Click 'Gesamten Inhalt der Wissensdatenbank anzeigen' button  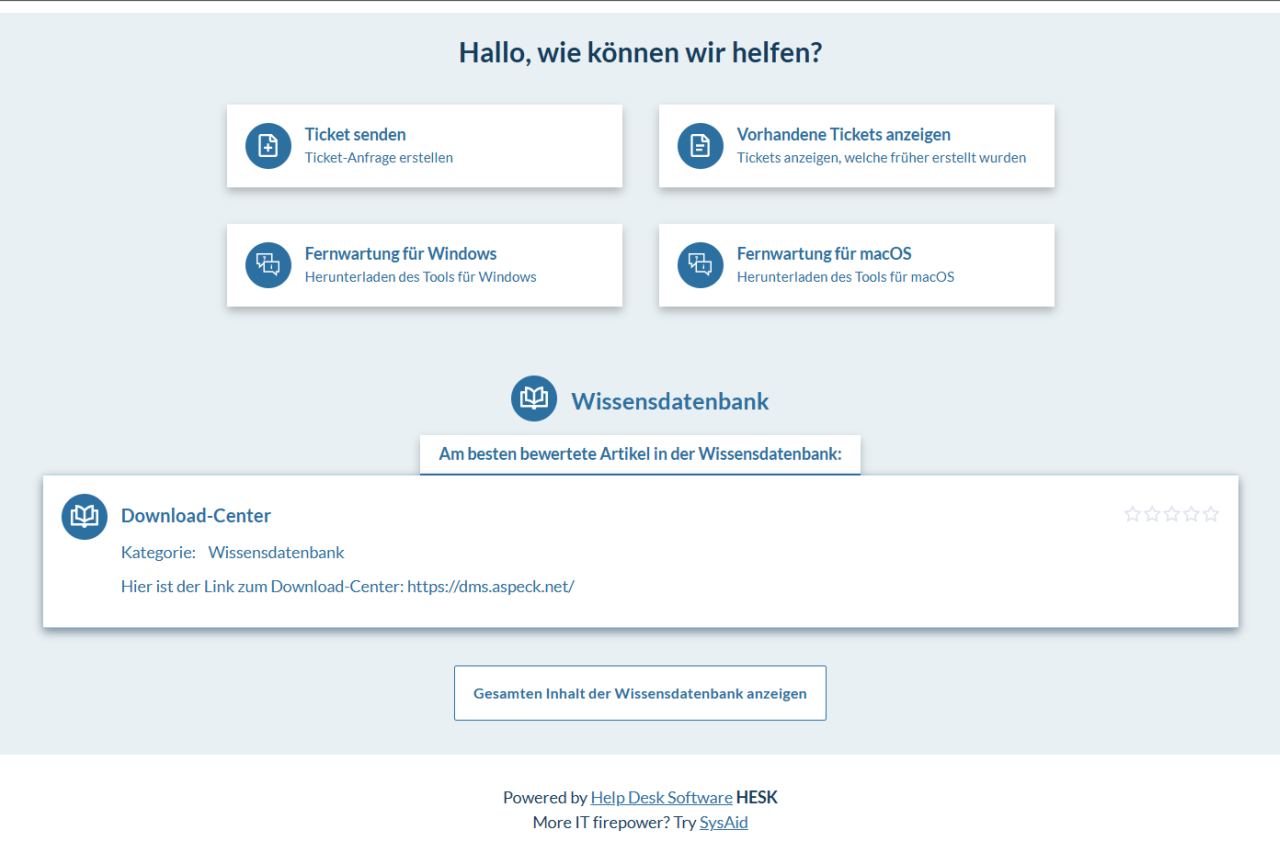[640, 693]
